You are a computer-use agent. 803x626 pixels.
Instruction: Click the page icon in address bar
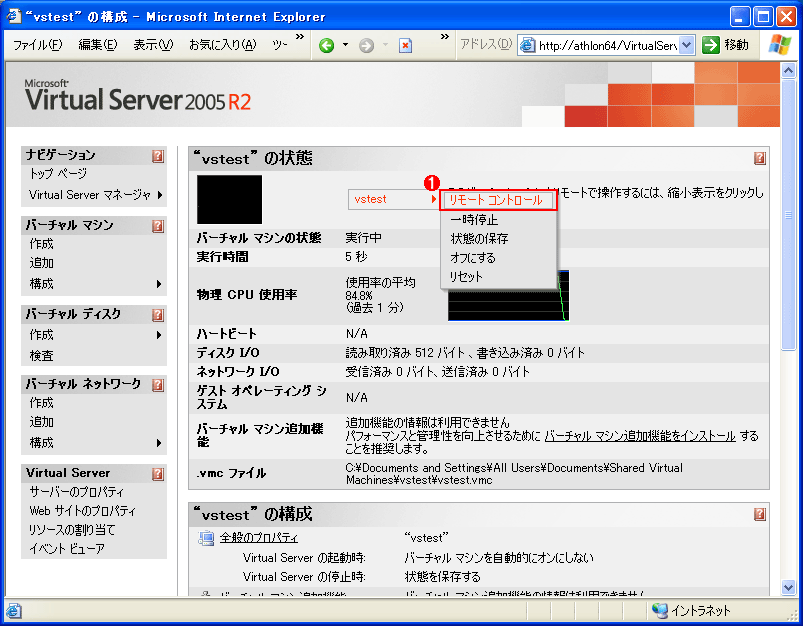click(527, 46)
